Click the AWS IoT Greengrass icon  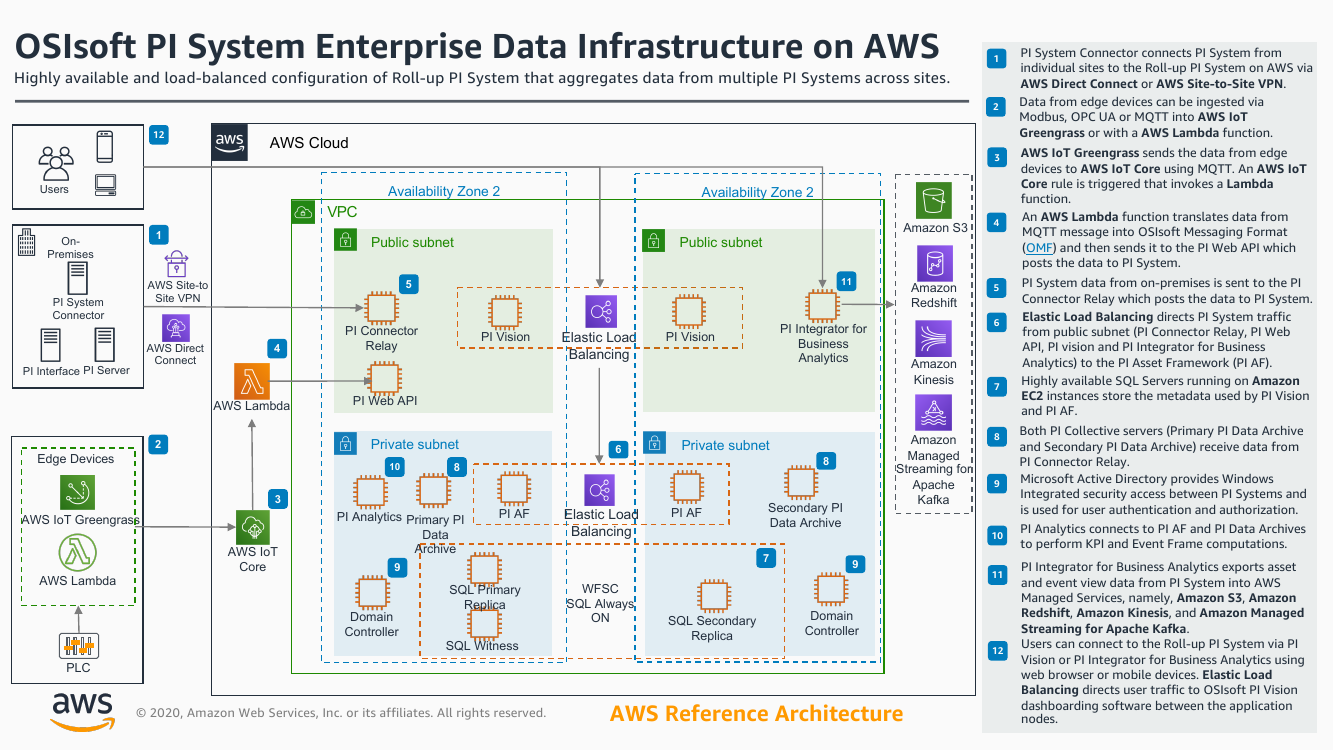(77, 493)
